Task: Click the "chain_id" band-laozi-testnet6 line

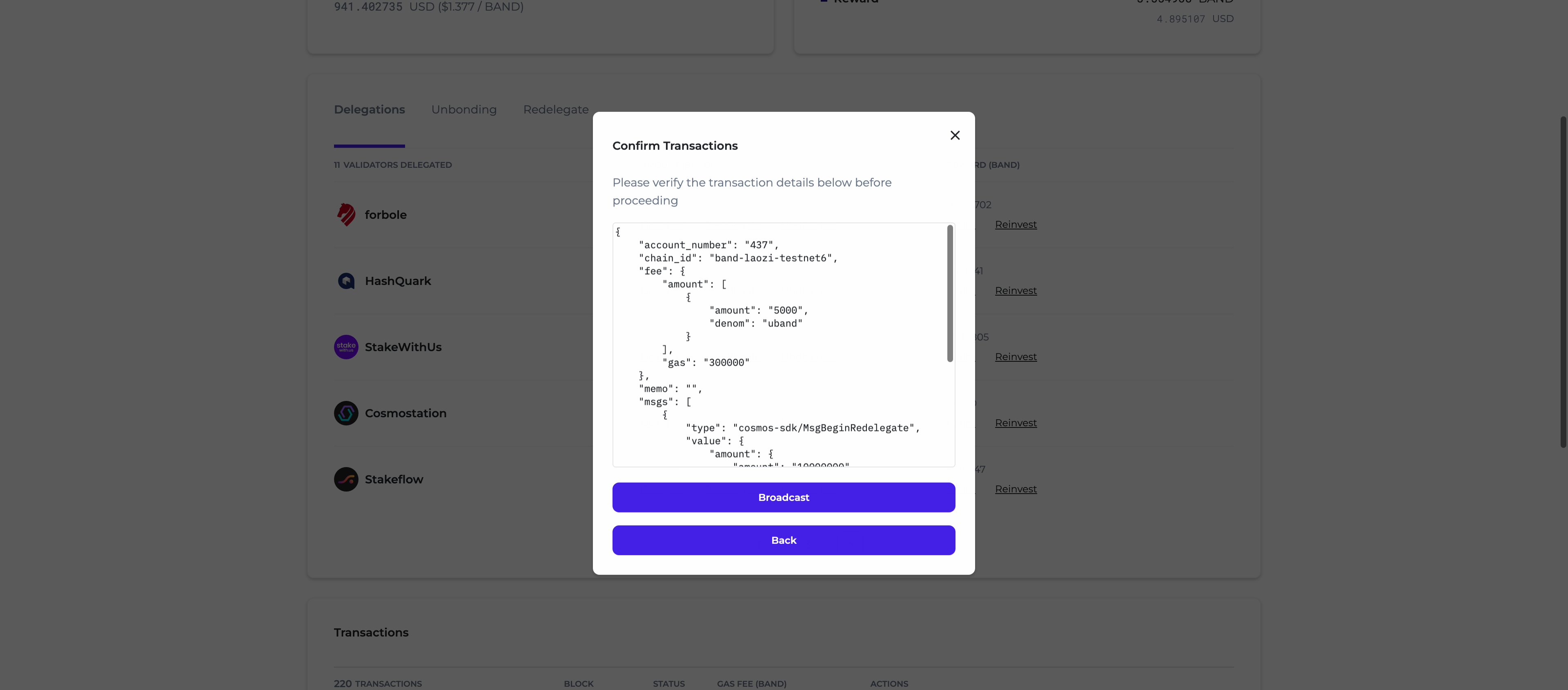Action: pos(738,257)
